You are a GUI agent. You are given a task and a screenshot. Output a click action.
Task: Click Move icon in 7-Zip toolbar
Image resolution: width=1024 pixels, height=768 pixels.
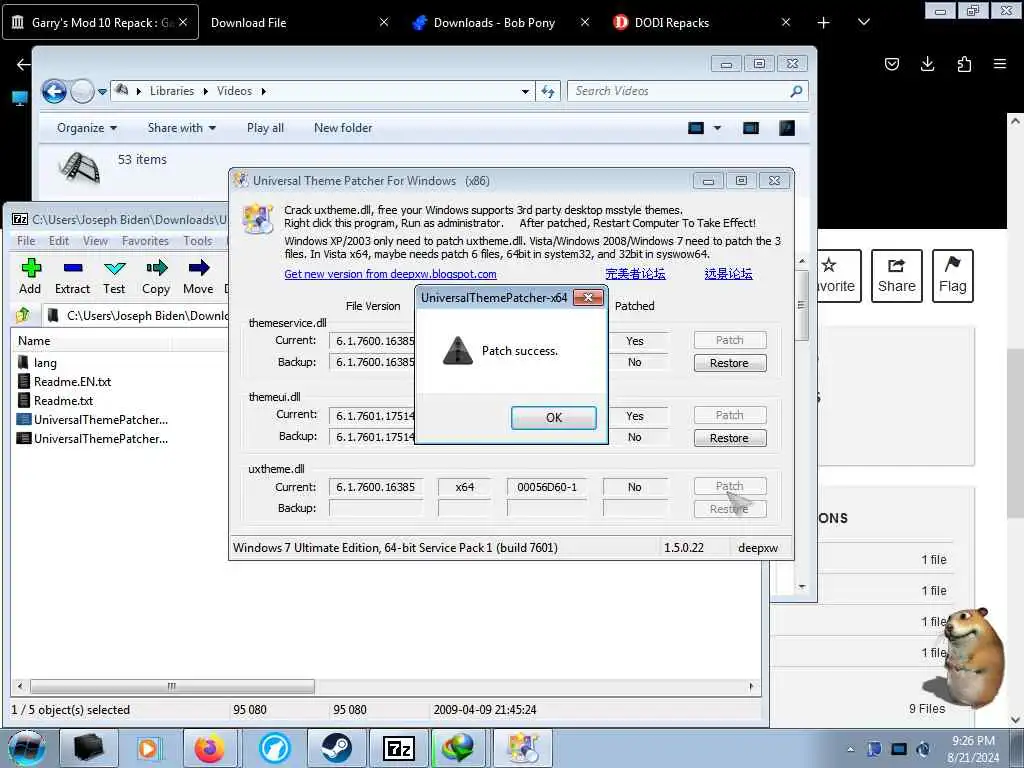[199, 276]
